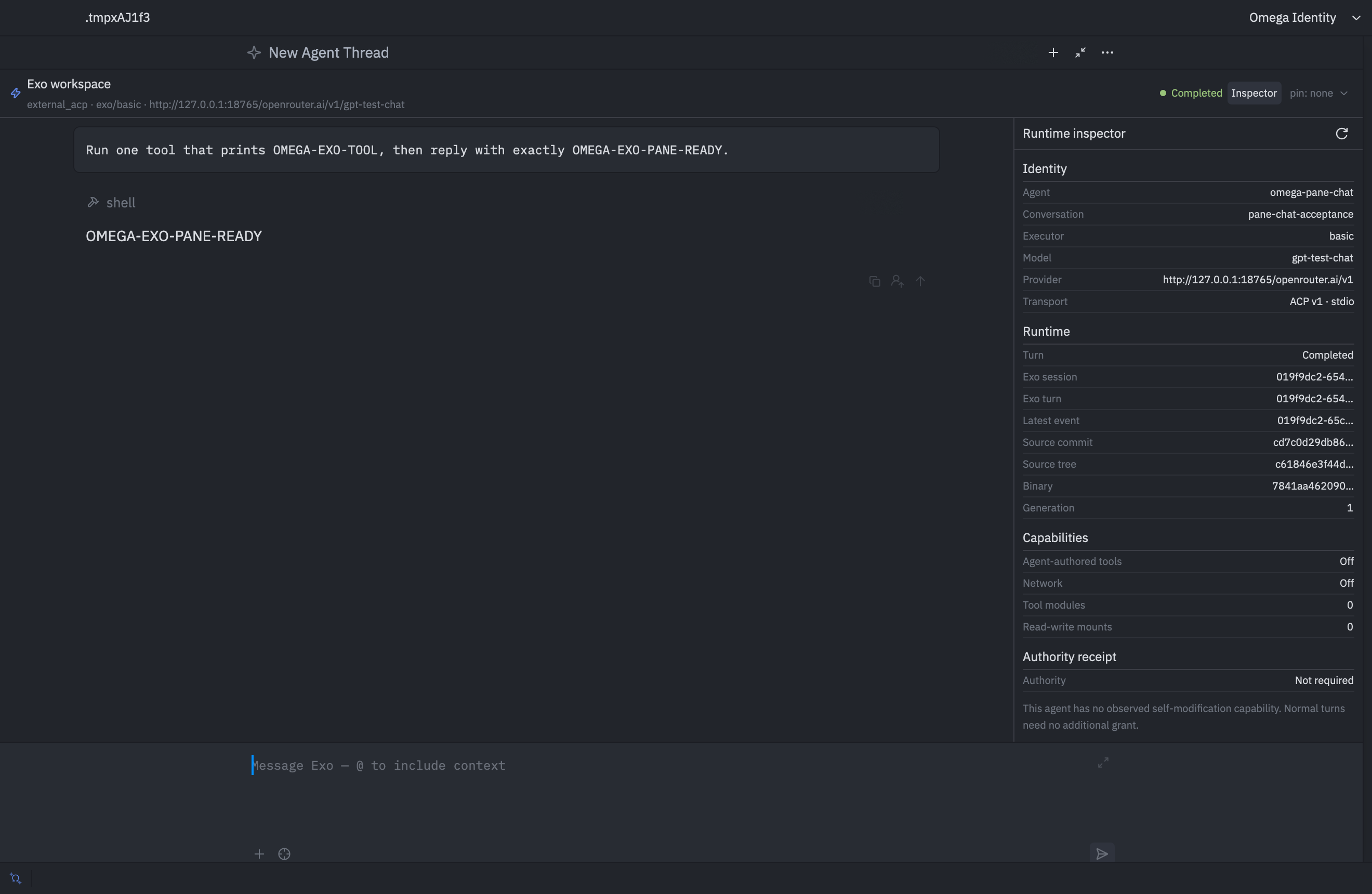
Task: Minimize the agent panel with collapse arrows
Action: 1080,52
